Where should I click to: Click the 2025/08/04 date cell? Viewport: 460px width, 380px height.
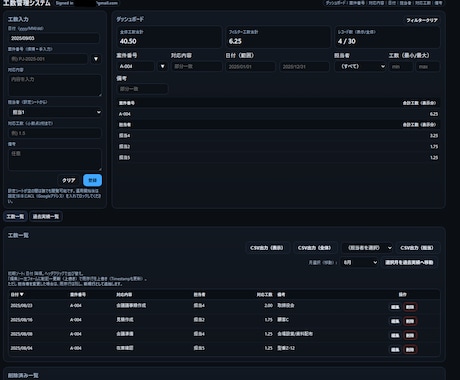(x=21, y=348)
